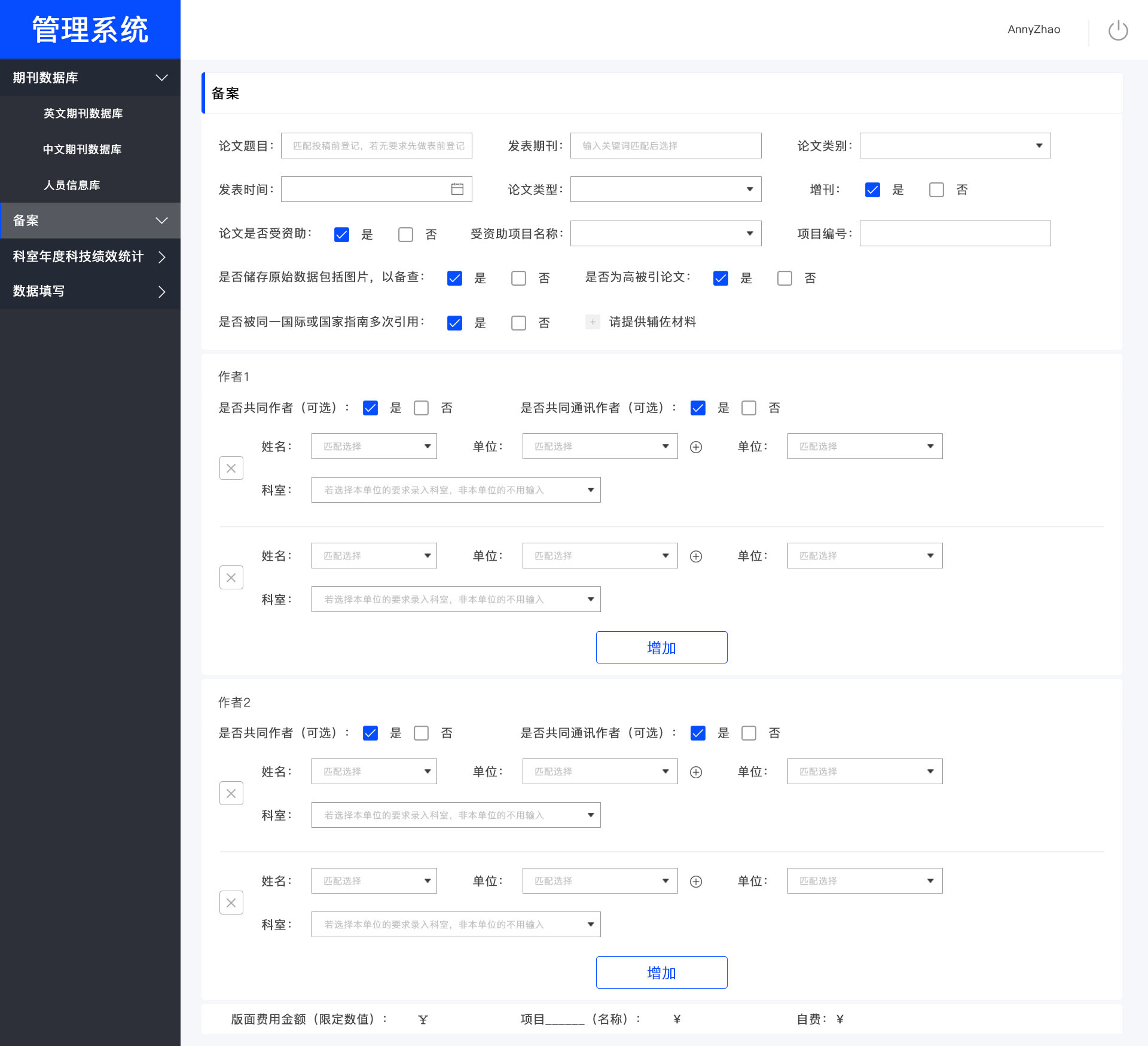Open the 论文类别 dropdown
The height and width of the screenshot is (1046, 1148).
tap(955, 146)
